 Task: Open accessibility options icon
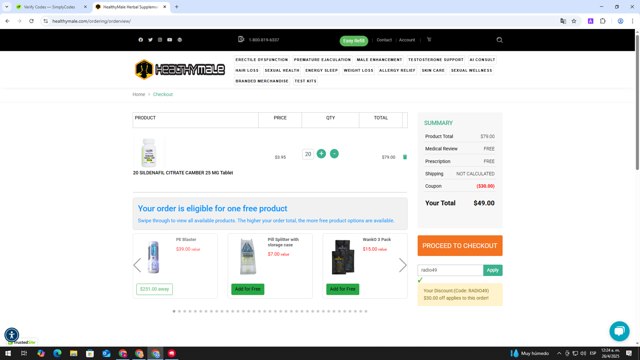11,335
